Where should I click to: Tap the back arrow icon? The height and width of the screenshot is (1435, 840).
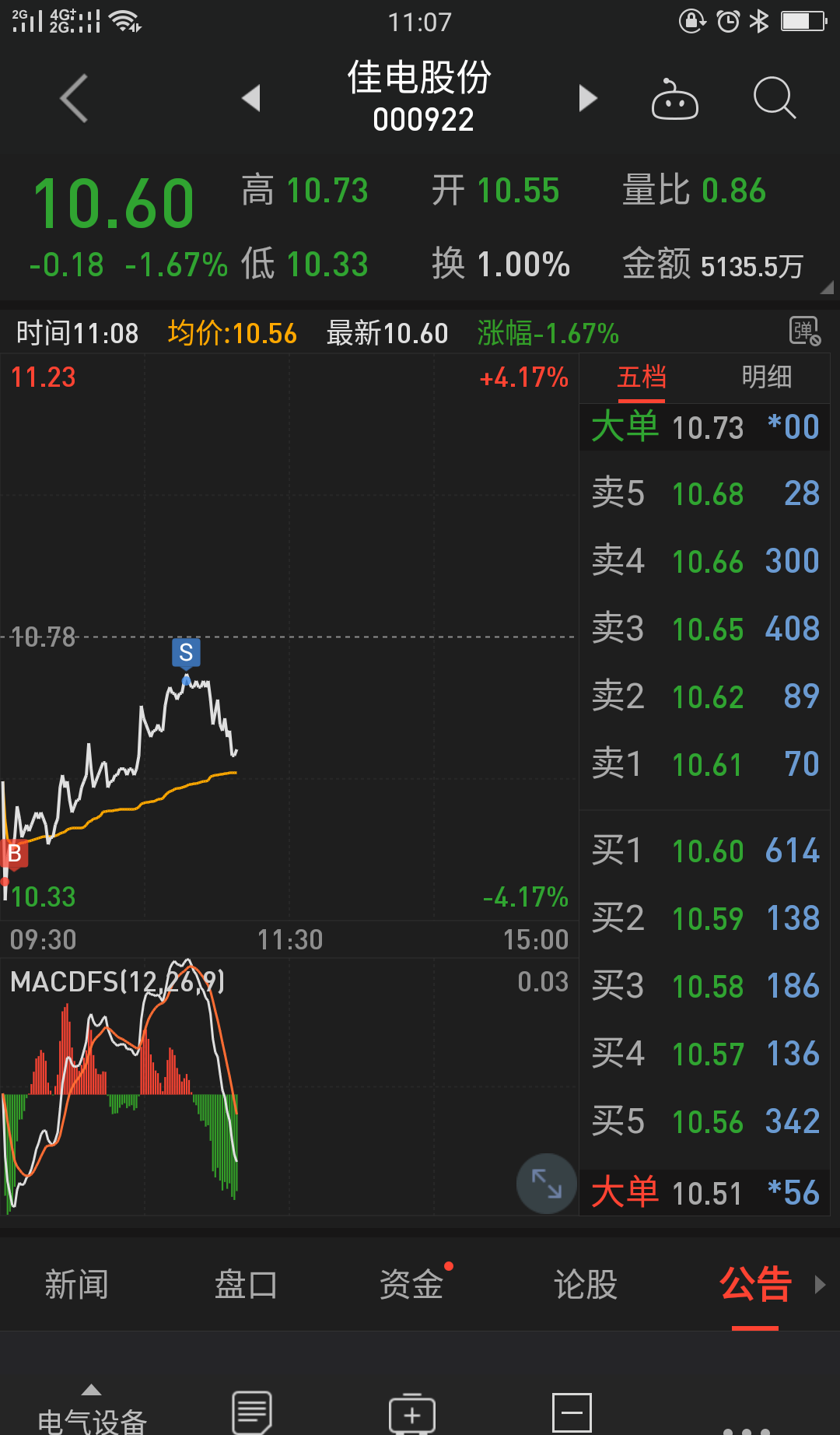click(74, 99)
